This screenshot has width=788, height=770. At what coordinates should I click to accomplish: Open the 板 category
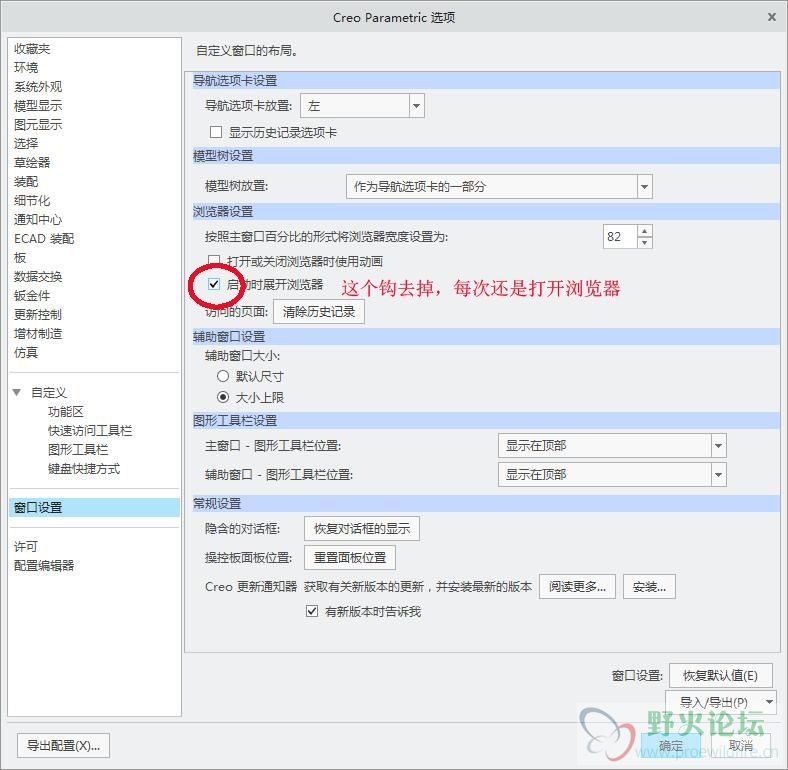coord(20,257)
